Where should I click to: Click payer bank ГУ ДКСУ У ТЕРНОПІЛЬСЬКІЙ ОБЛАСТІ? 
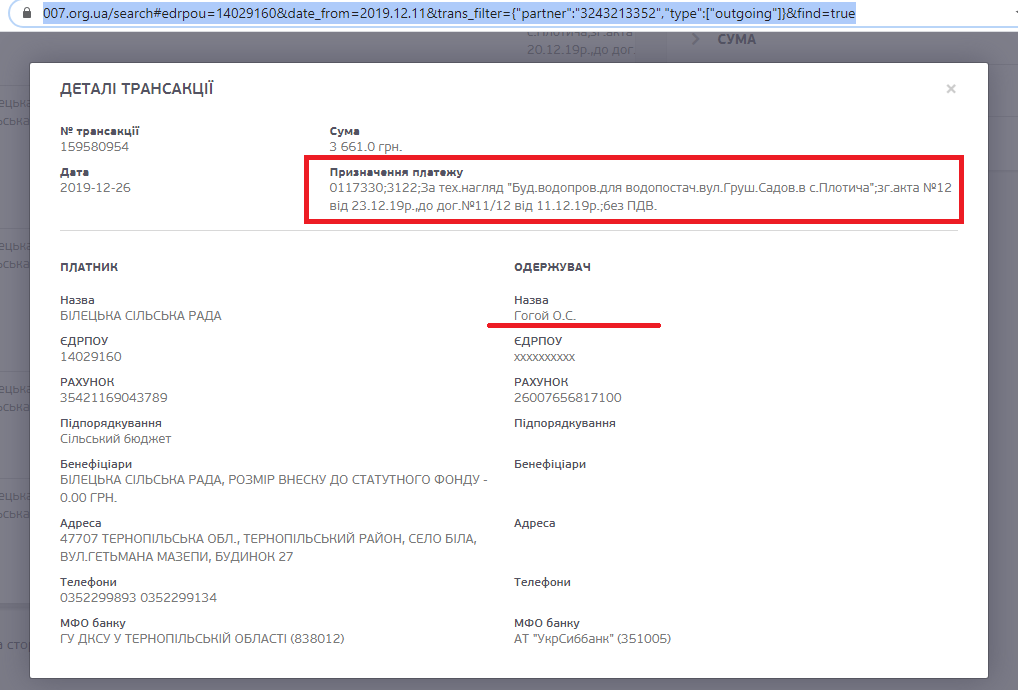coord(202,639)
